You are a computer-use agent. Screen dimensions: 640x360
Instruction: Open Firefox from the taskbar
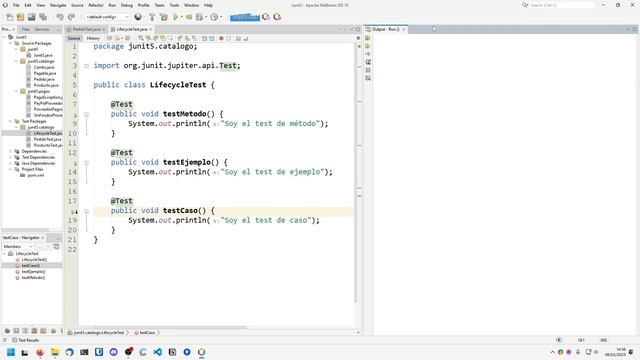click(40, 352)
